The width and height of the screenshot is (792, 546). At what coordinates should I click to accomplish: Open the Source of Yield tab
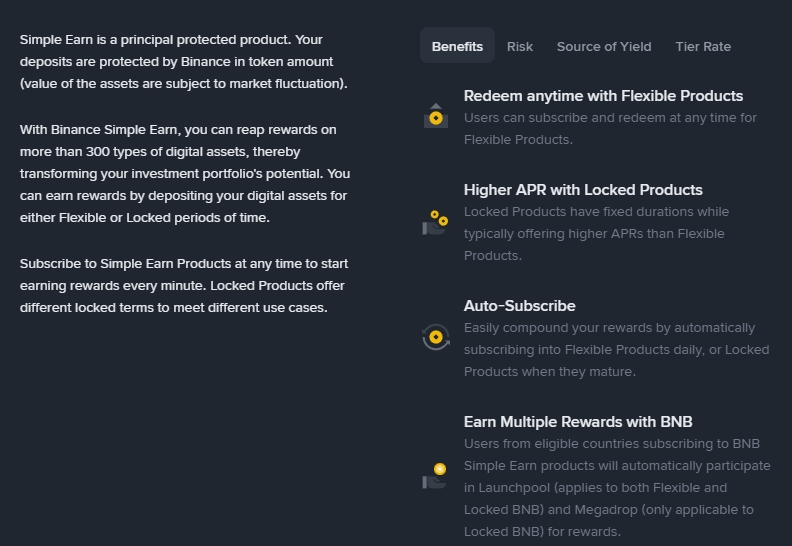[604, 46]
